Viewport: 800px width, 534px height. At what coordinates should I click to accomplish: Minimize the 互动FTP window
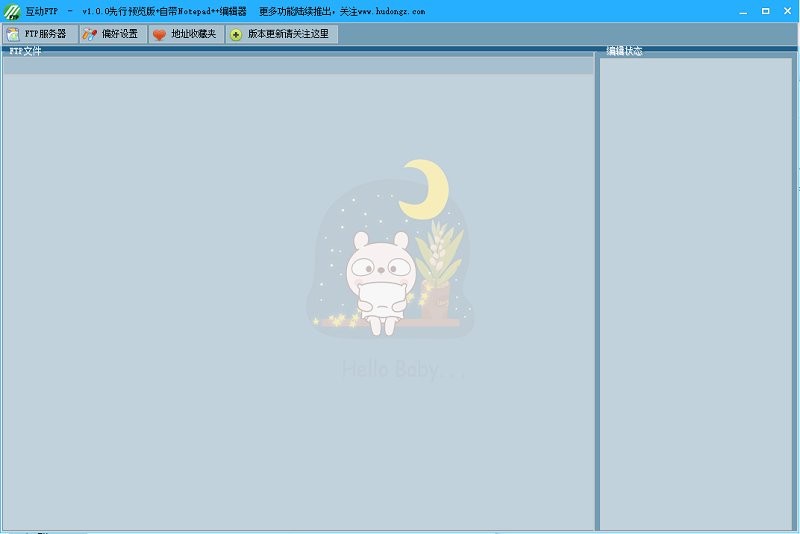(743, 10)
